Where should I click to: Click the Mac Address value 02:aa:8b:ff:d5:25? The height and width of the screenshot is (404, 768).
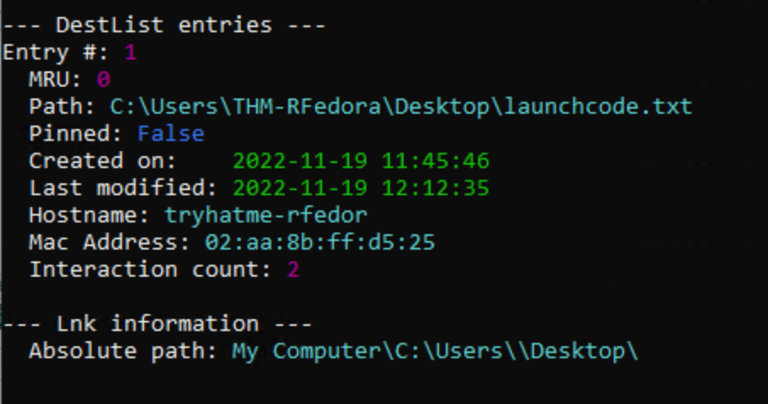point(318,242)
